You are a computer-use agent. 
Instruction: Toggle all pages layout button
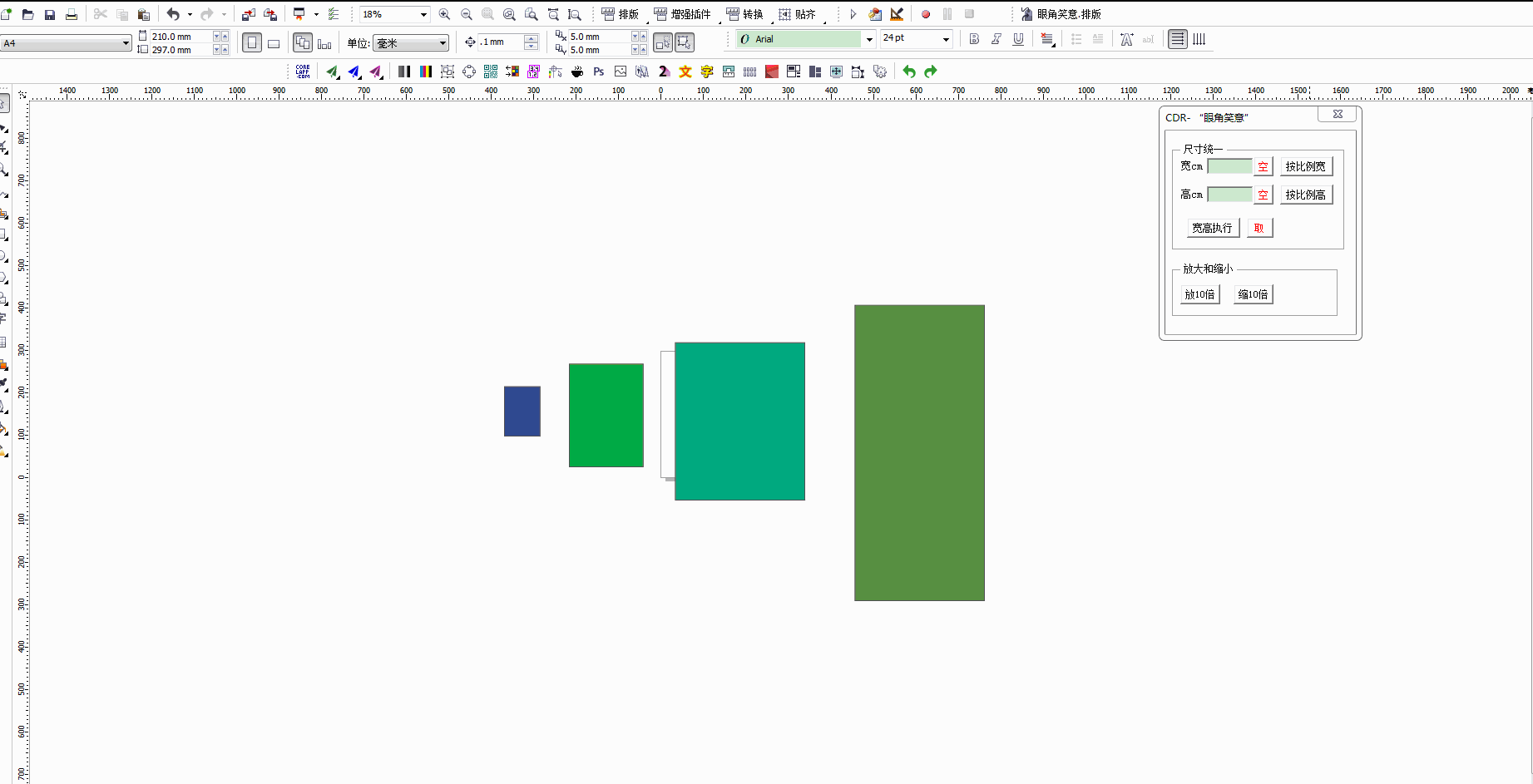pyautogui.click(x=303, y=42)
